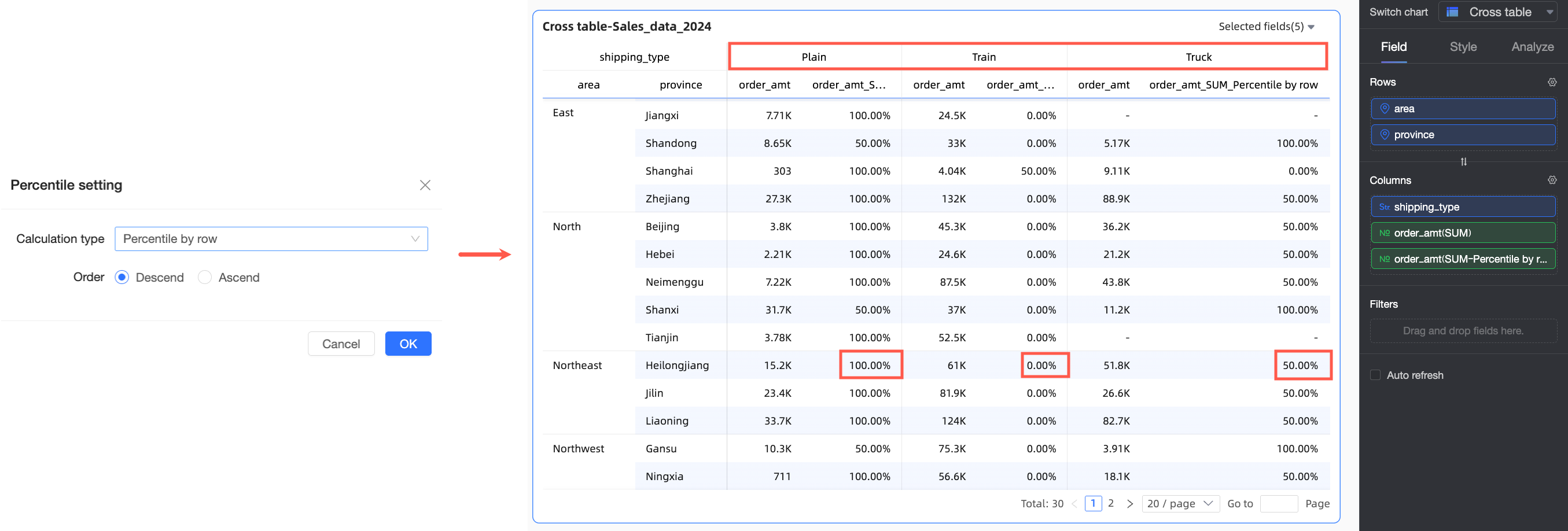The width and height of the screenshot is (1568, 531).
Task: Open the Rows settings gear
Action: click(1552, 82)
